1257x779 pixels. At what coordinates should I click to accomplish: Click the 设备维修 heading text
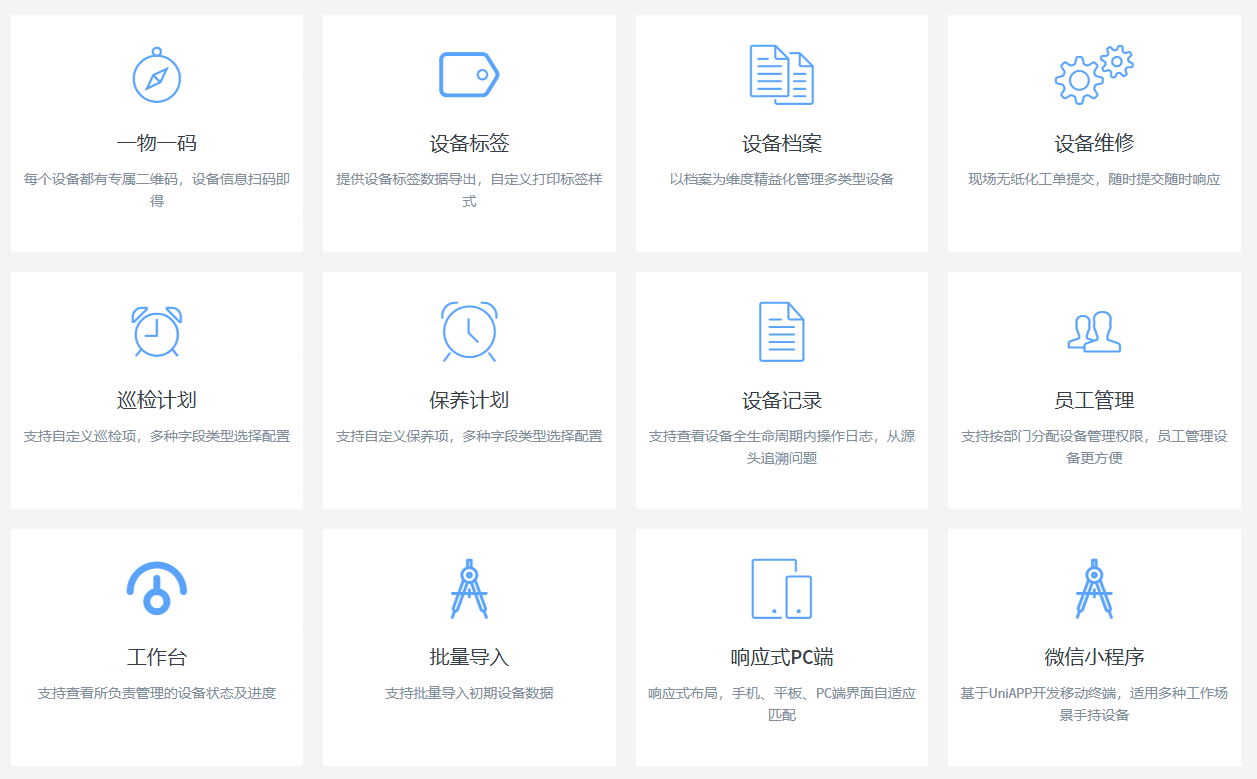[x=1094, y=140]
